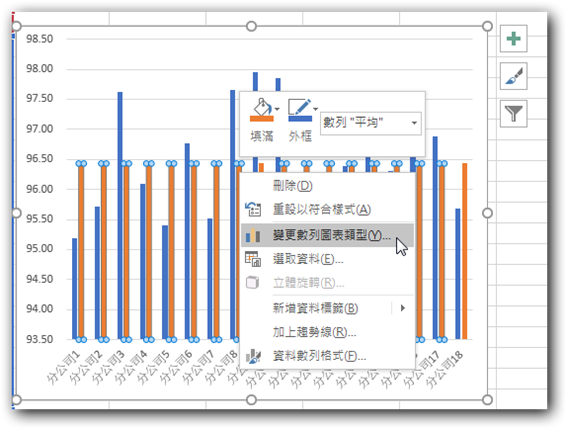Select the orange 平均 bar of 分公司1

pos(81,251)
